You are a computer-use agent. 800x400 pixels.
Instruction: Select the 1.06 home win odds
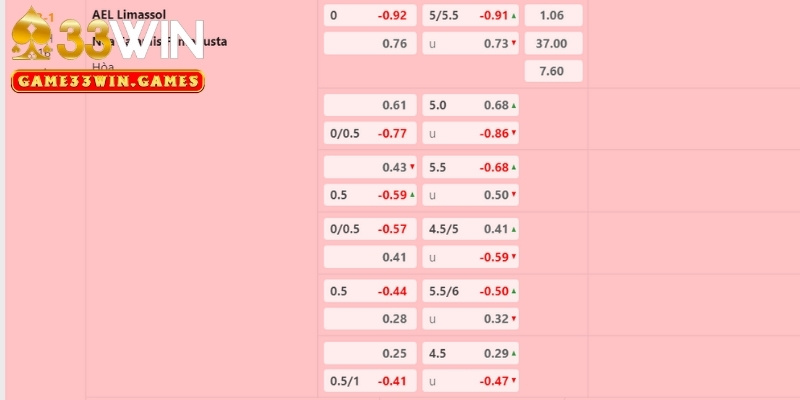click(552, 16)
